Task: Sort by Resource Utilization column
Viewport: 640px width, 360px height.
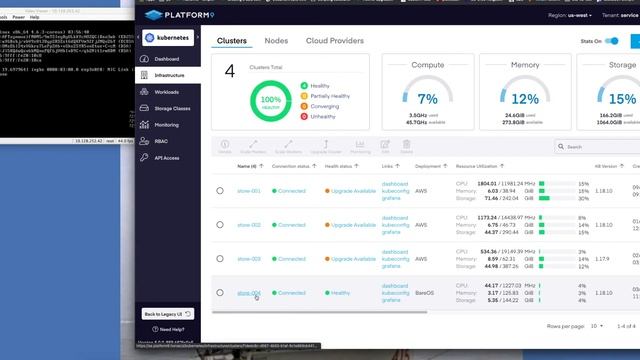Action: click(x=480, y=166)
